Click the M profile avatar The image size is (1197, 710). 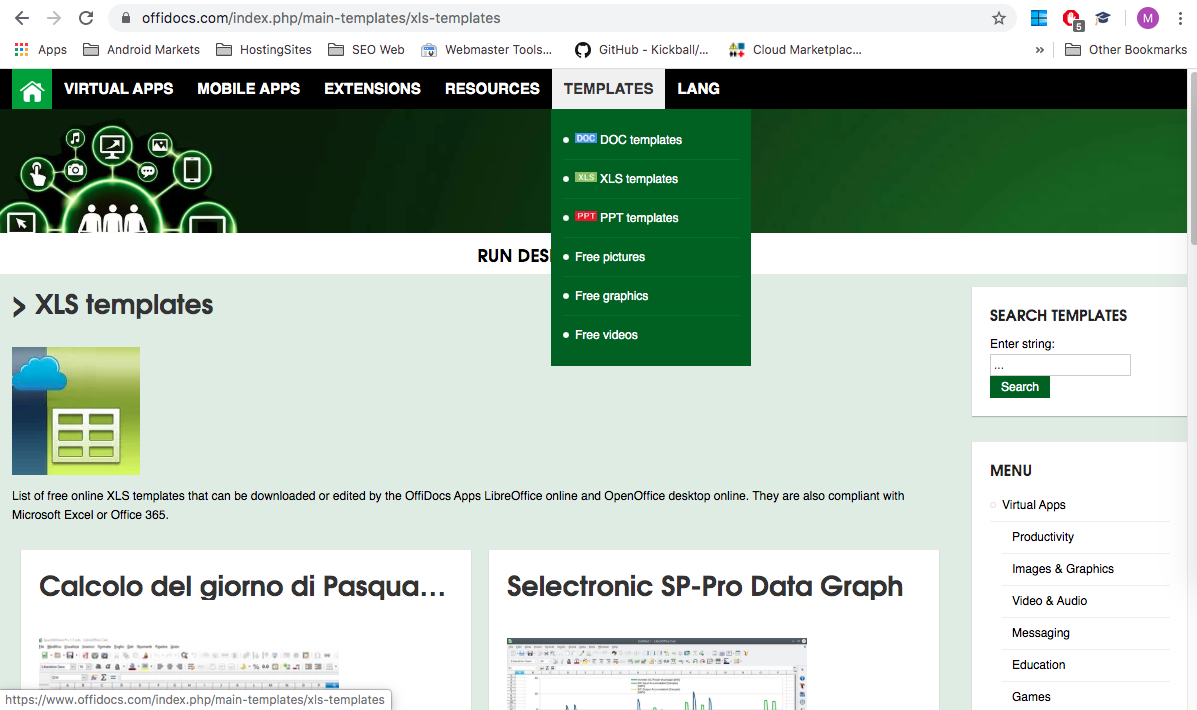coord(1146,17)
